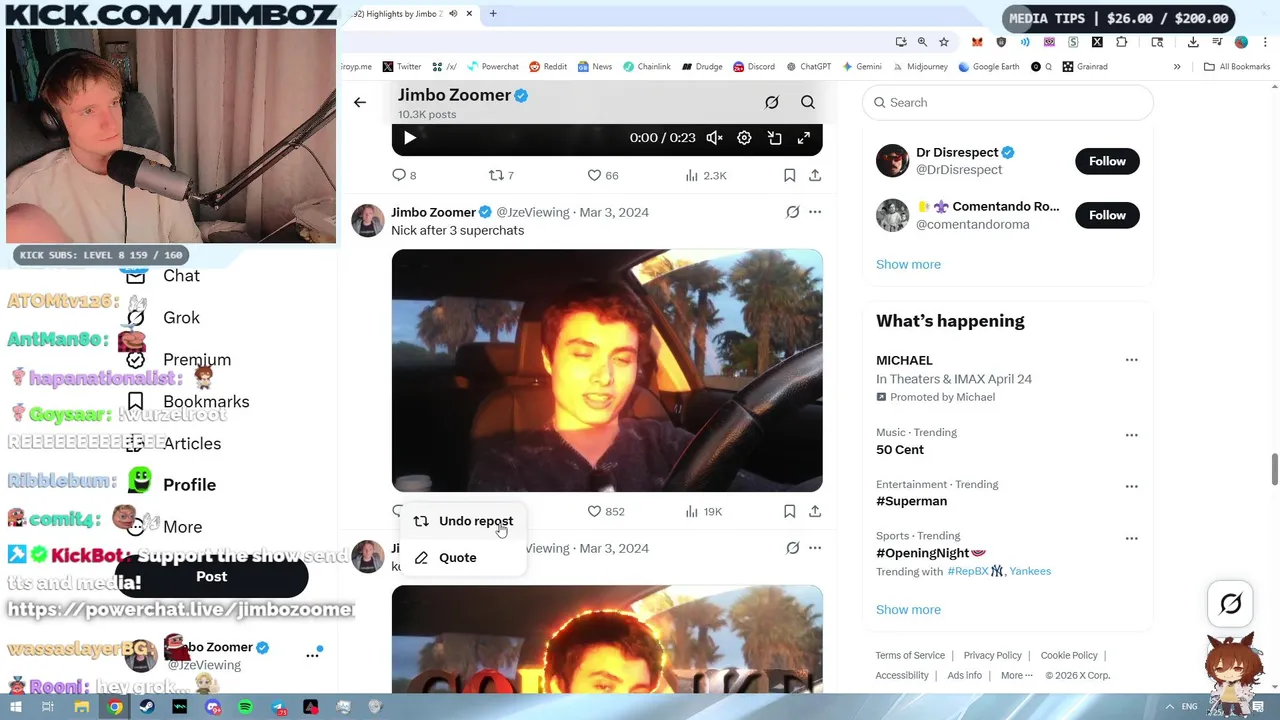Expand the footer More menu

1016,675
